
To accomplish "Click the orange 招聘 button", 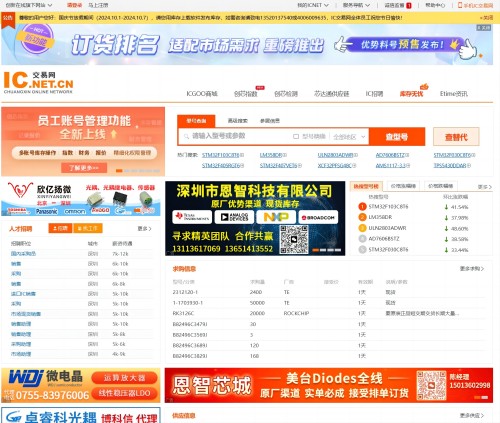I will tap(60, 228).
